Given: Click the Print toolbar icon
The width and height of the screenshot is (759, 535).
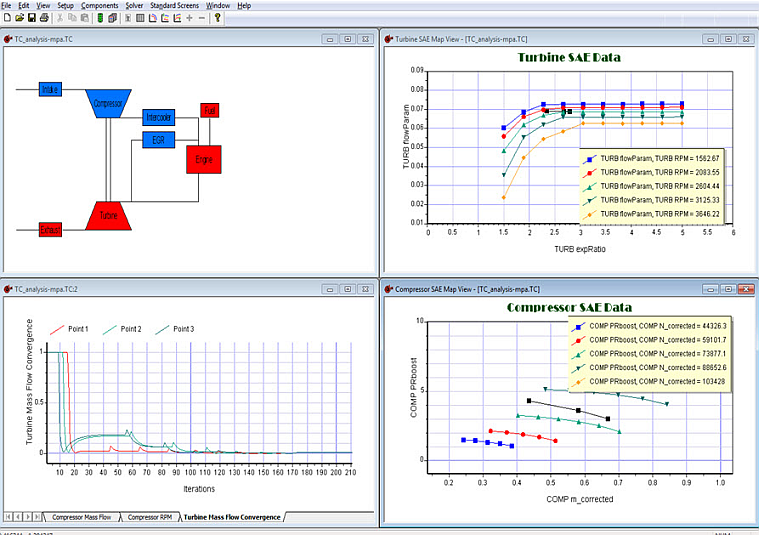Looking at the screenshot, I should pos(44,18).
